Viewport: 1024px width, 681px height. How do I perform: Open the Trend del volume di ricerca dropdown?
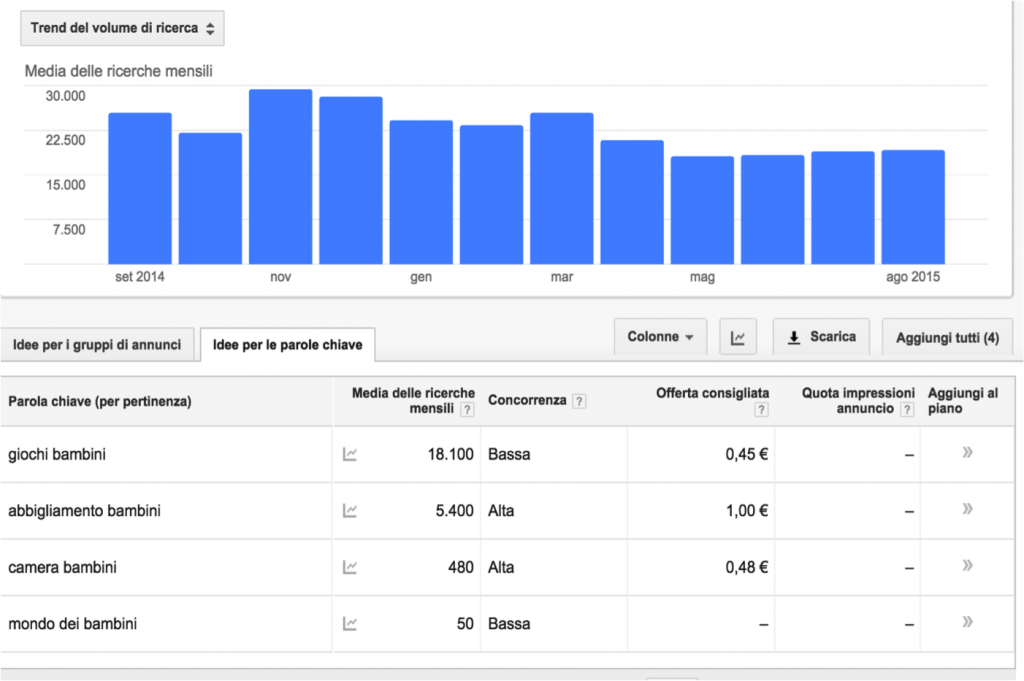(122, 28)
